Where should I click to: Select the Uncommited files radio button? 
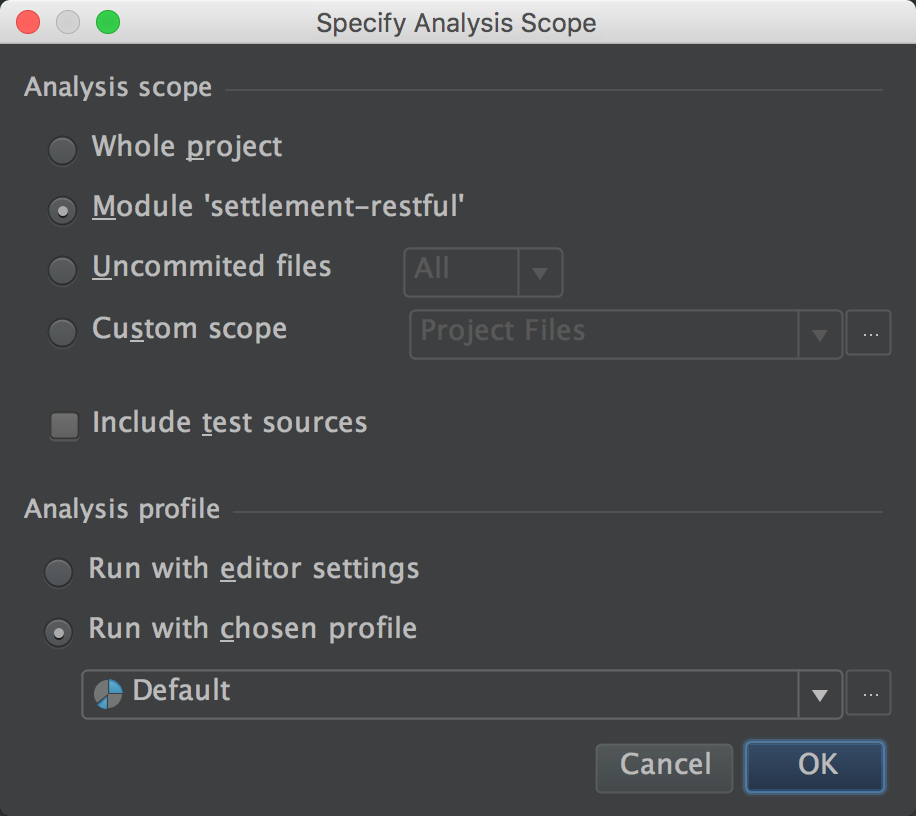[63, 270]
